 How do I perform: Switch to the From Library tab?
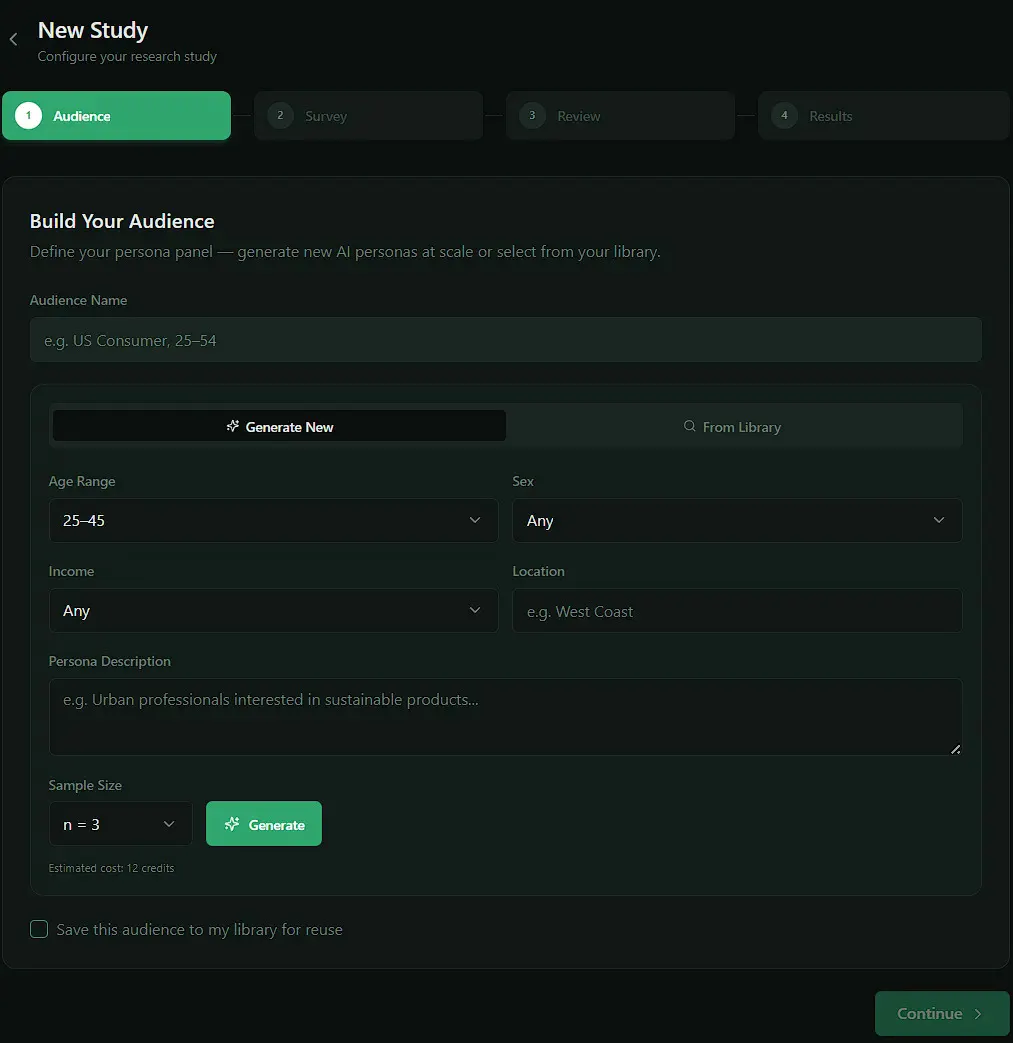[732, 426]
